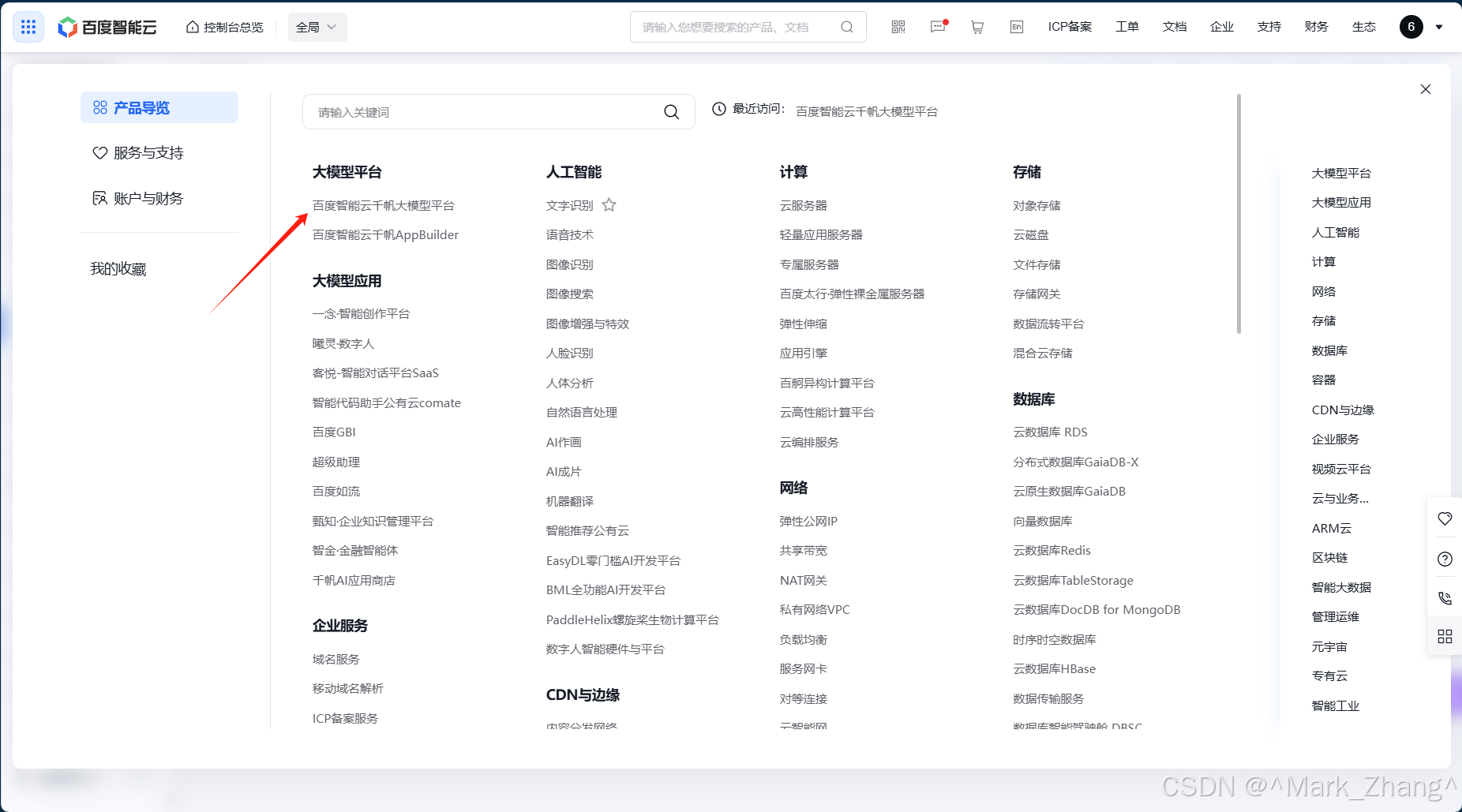Viewport: 1462px width, 812px height.
Task: Open 云服务器 product
Action: pos(803,206)
